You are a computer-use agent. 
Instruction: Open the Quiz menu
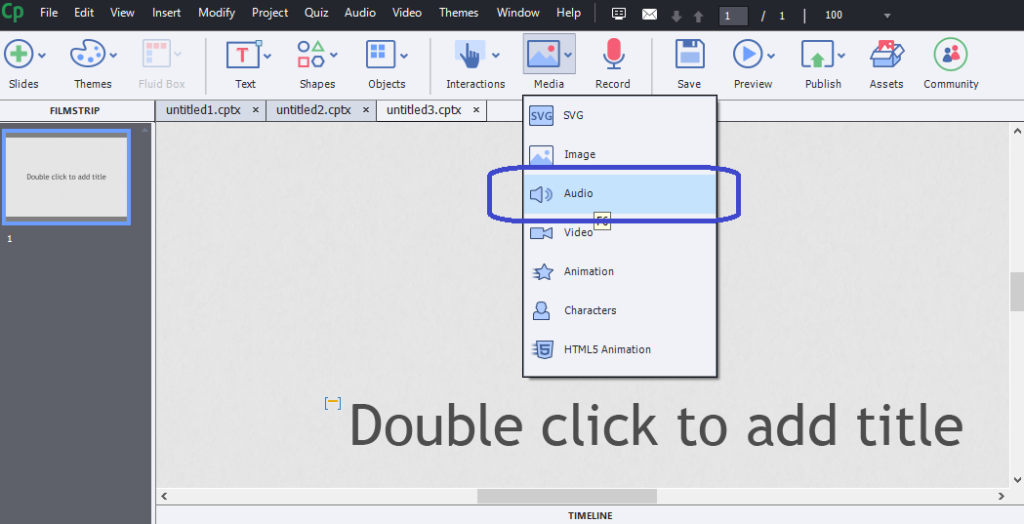coord(316,12)
